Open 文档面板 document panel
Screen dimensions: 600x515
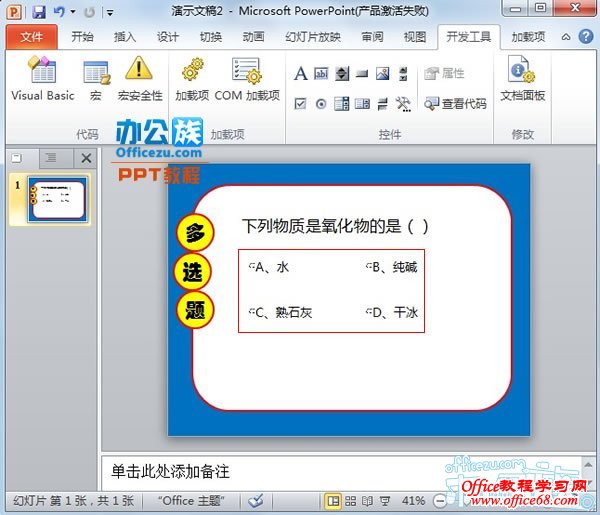pyautogui.click(x=522, y=79)
